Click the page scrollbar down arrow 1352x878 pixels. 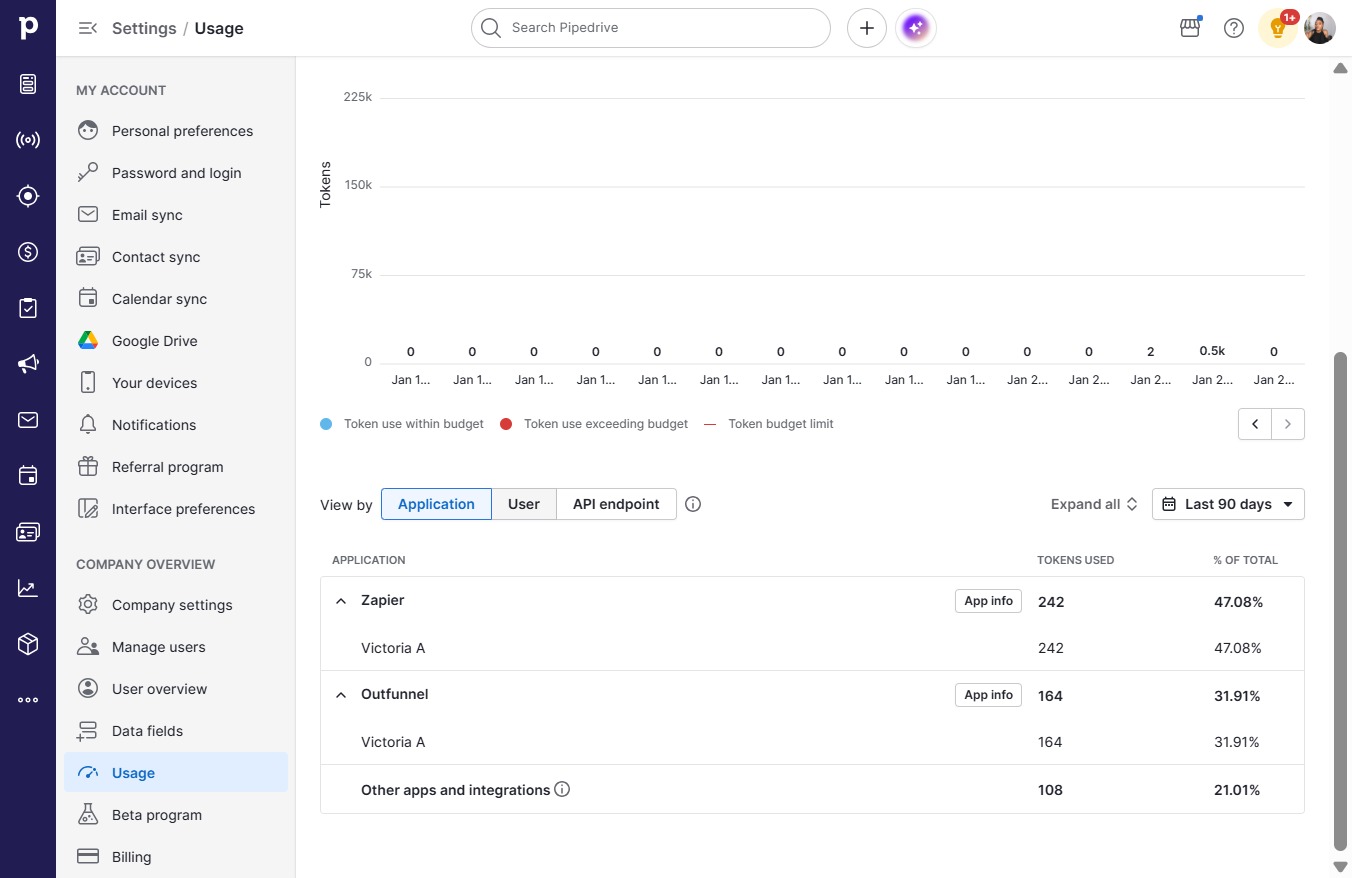(1341, 866)
